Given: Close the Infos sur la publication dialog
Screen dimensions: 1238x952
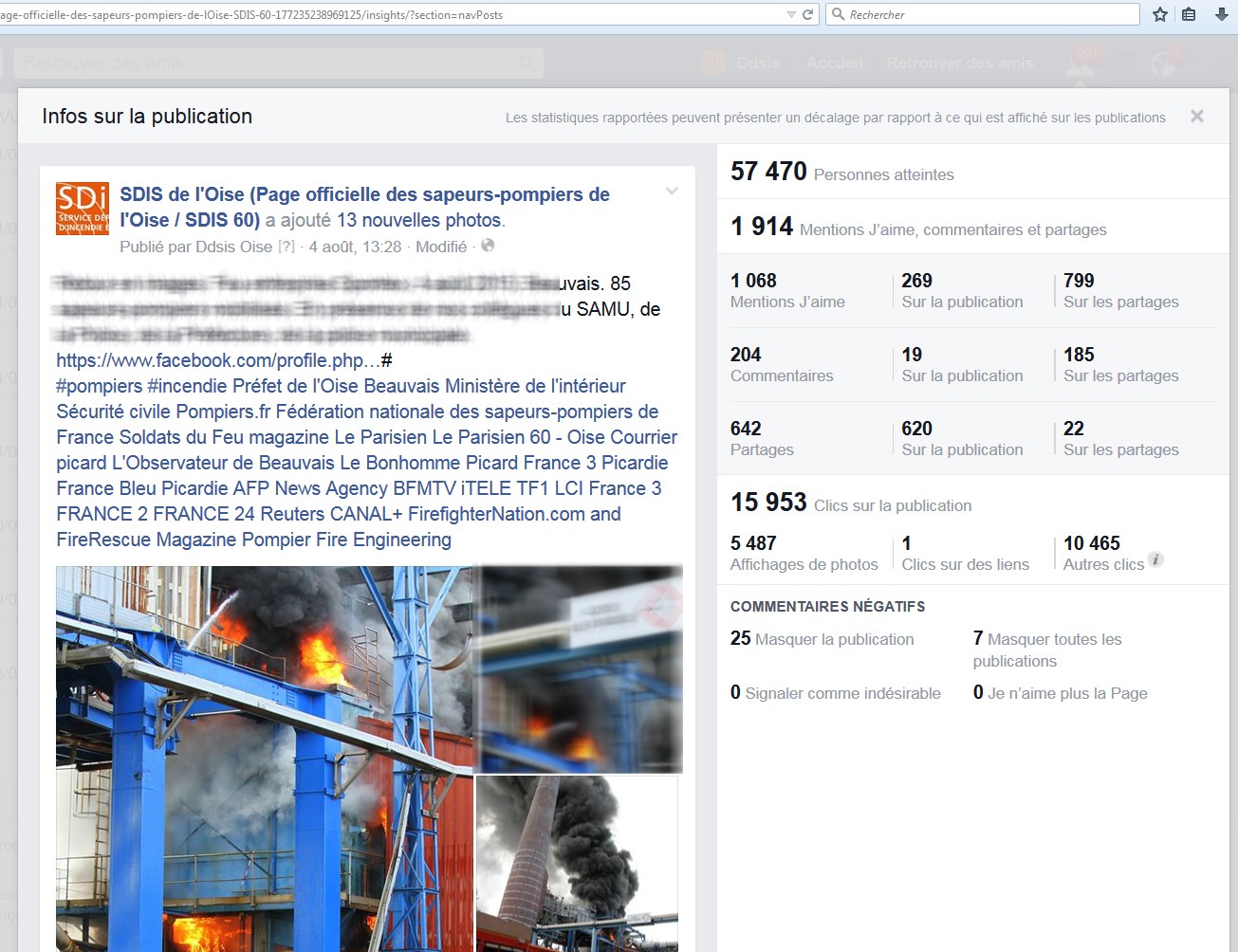Looking at the screenshot, I should coord(1196,116).
